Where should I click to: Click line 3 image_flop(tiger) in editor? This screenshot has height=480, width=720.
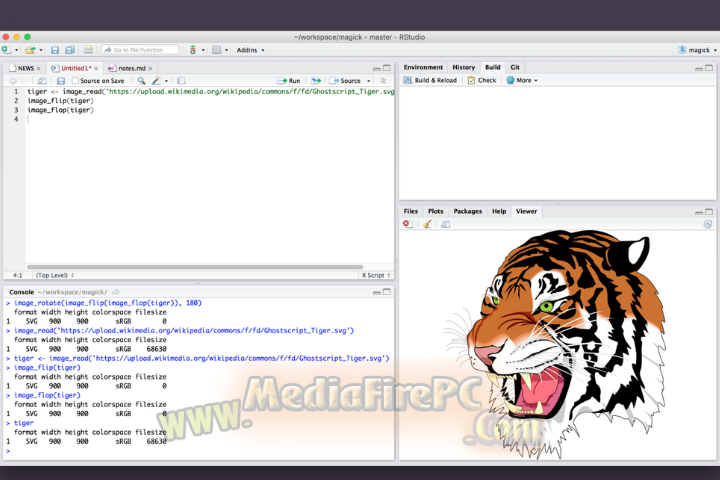coord(60,110)
